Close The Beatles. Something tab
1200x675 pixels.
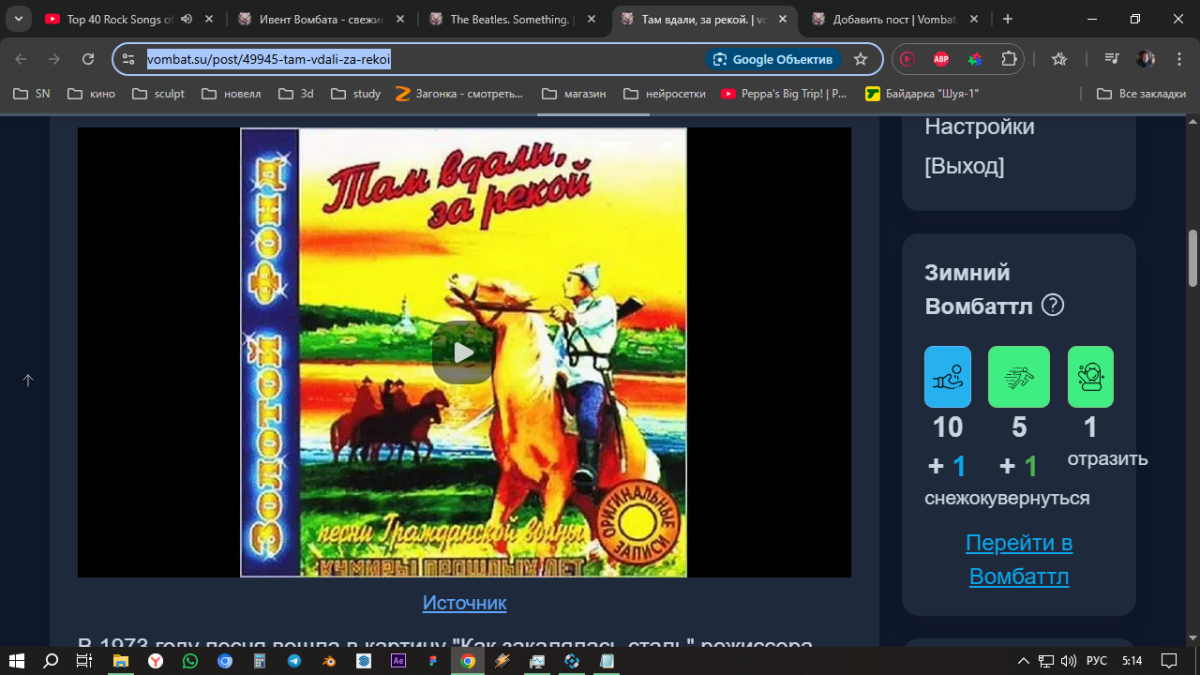coord(592,19)
